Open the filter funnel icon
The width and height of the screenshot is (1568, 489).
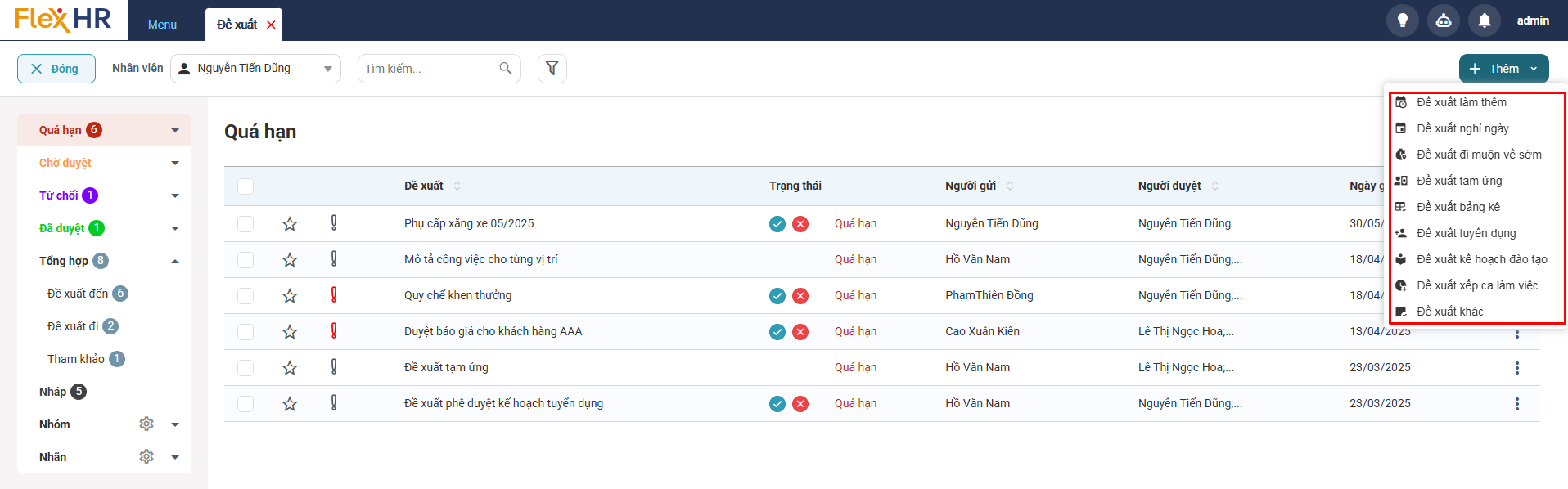[x=552, y=68]
